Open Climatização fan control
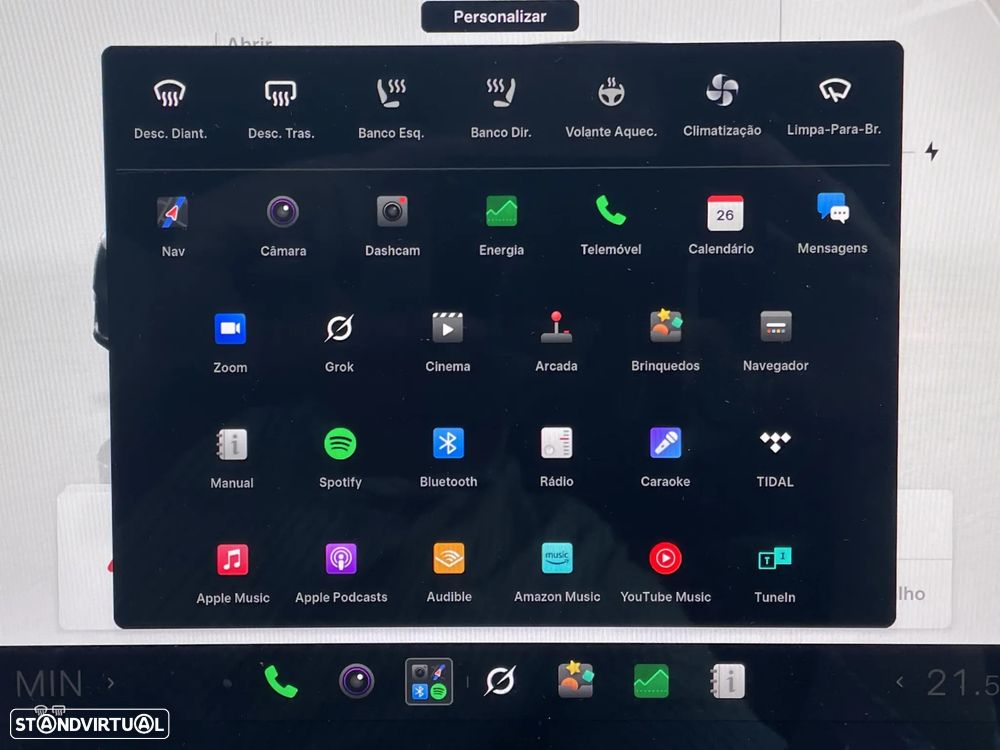The width and height of the screenshot is (1000, 750). (x=722, y=90)
